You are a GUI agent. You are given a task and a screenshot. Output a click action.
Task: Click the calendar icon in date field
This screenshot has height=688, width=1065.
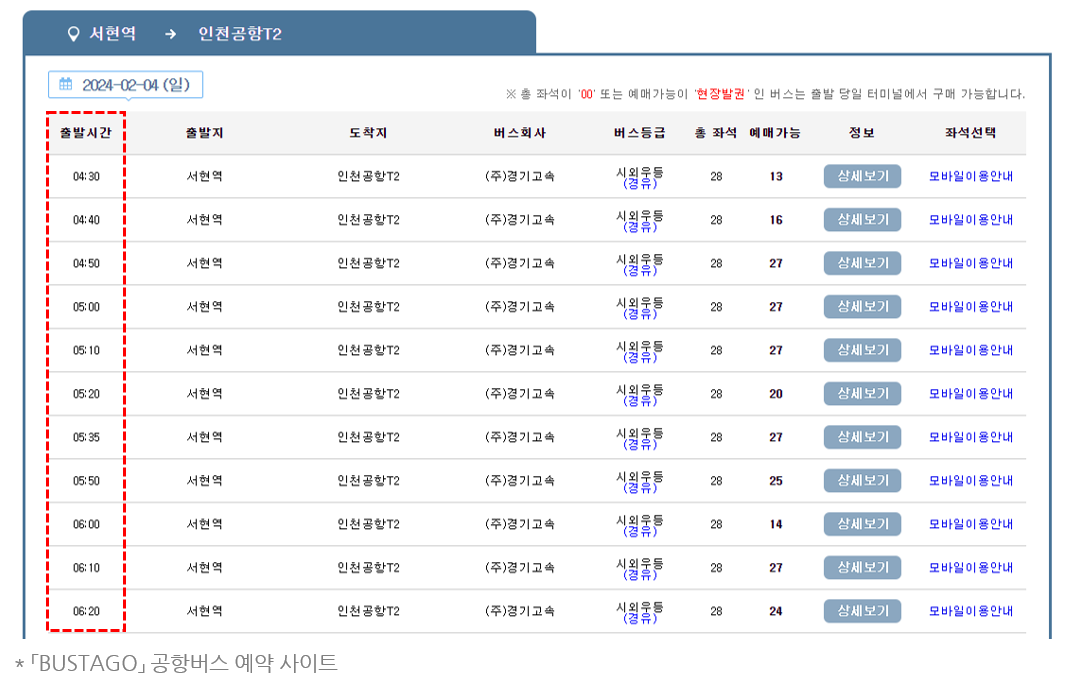(x=65, y=84)
